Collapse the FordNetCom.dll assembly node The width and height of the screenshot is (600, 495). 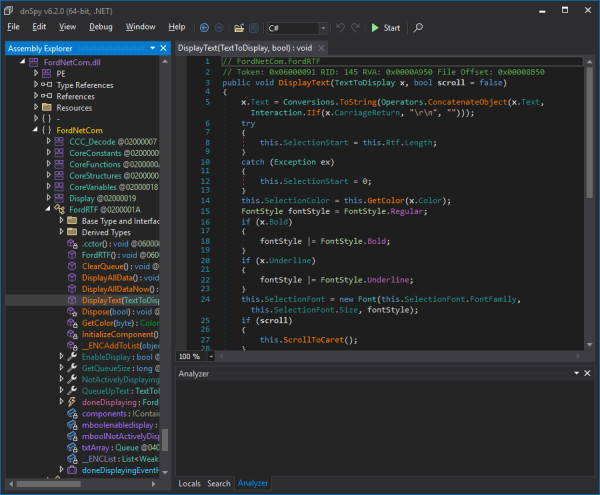23,62
